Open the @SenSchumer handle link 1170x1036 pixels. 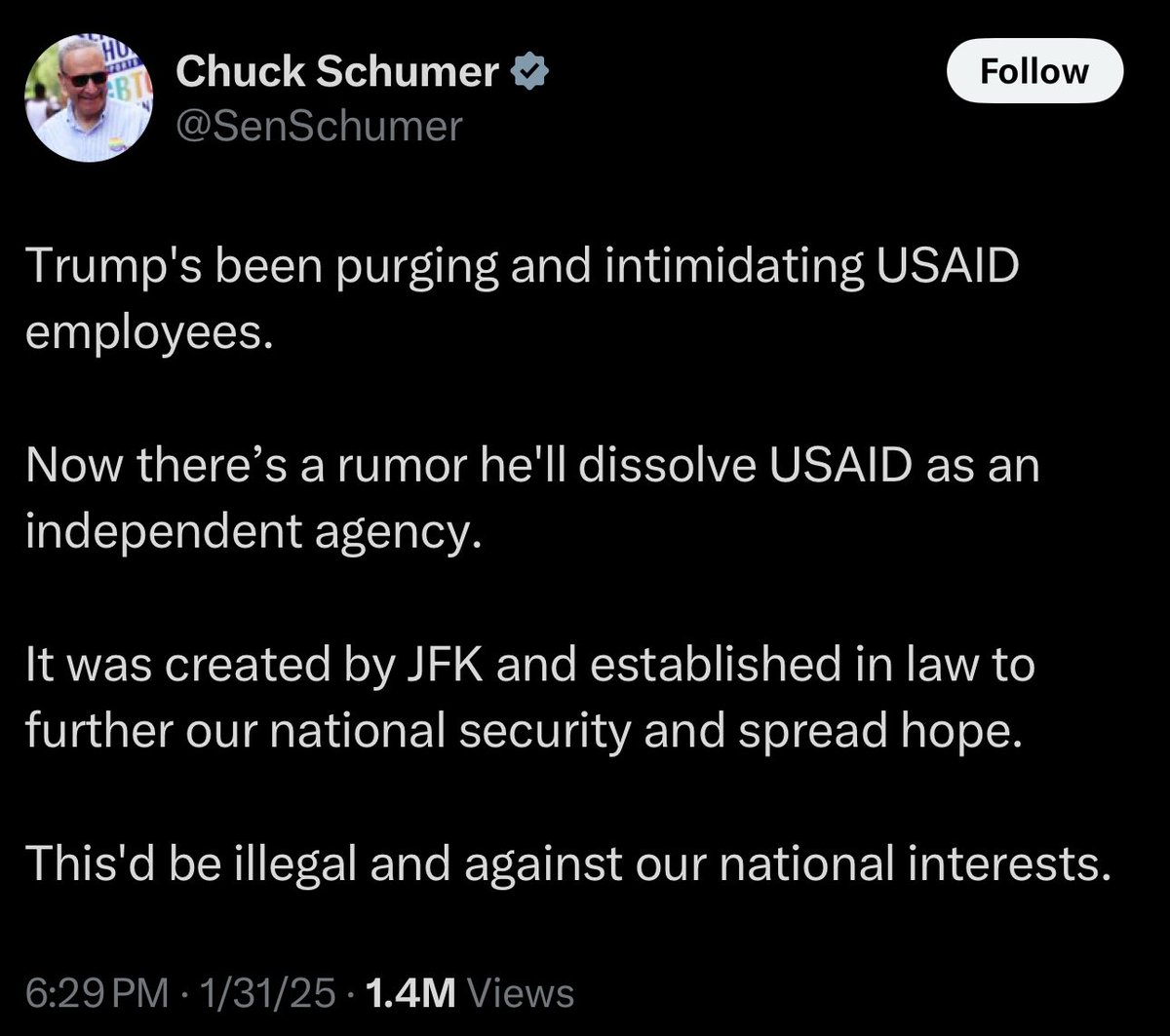click(x=318, y=126)
